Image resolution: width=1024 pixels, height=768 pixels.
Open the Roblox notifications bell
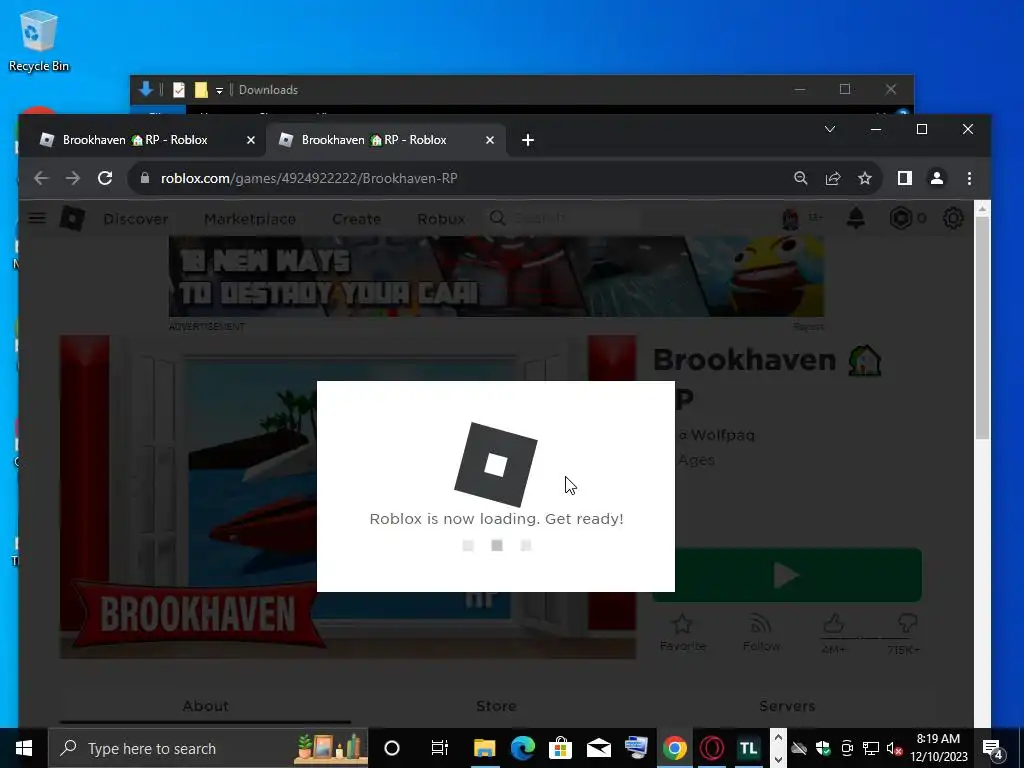point(856,218)
